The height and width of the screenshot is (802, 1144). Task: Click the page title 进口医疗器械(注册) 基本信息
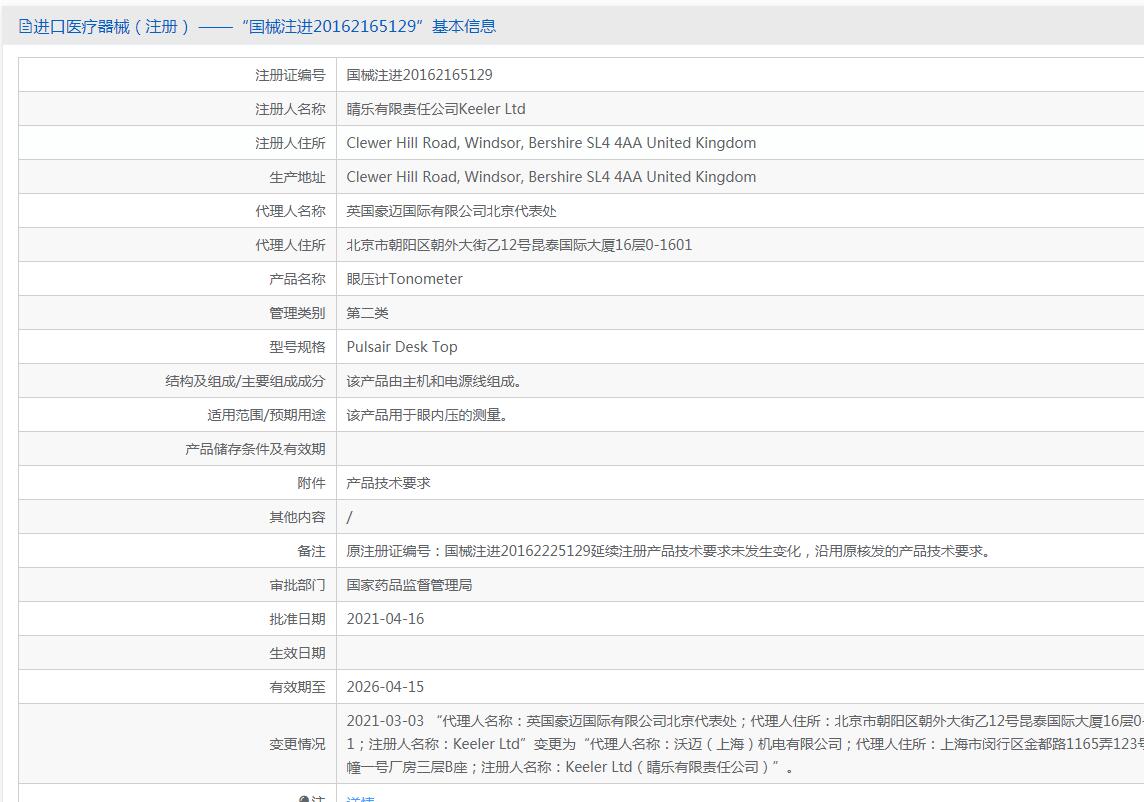(x=265, y=27)
